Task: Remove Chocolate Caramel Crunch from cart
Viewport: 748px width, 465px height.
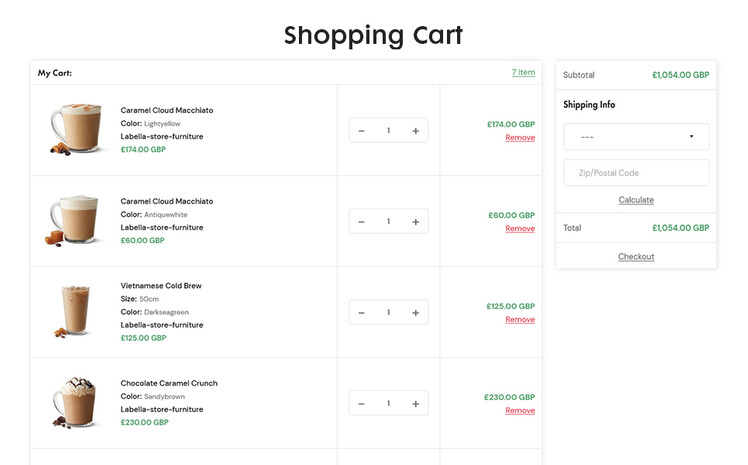Action: pos(520,411)
